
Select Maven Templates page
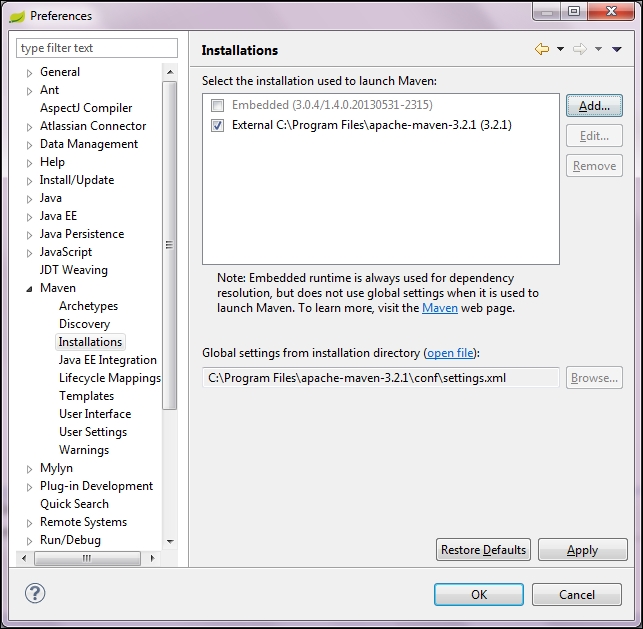87,396
